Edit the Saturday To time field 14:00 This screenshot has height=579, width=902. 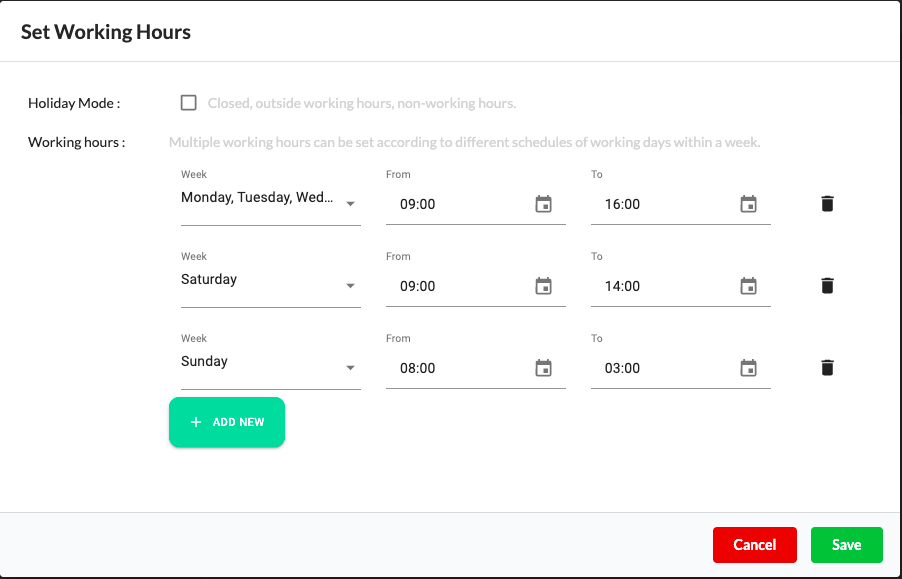[665, 286]
